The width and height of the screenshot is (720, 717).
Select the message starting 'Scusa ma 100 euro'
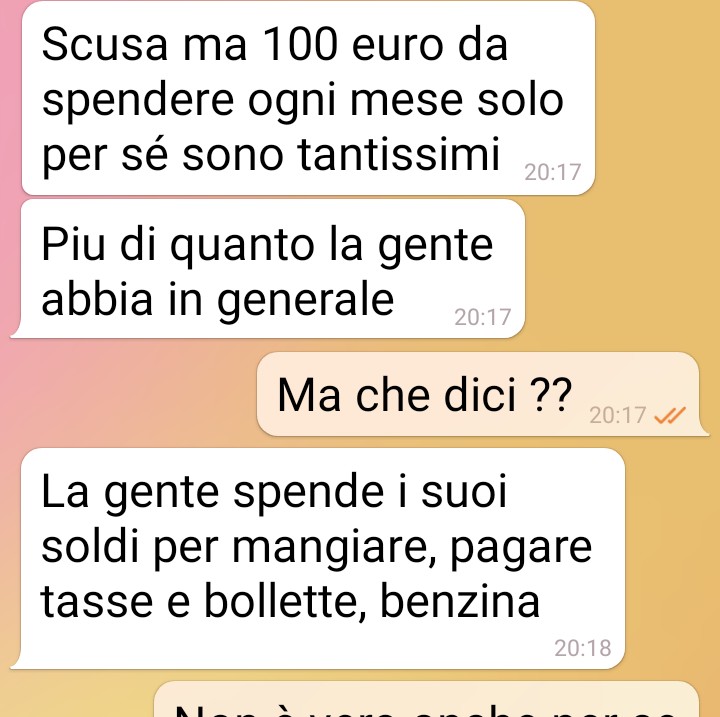click(308, 98)
